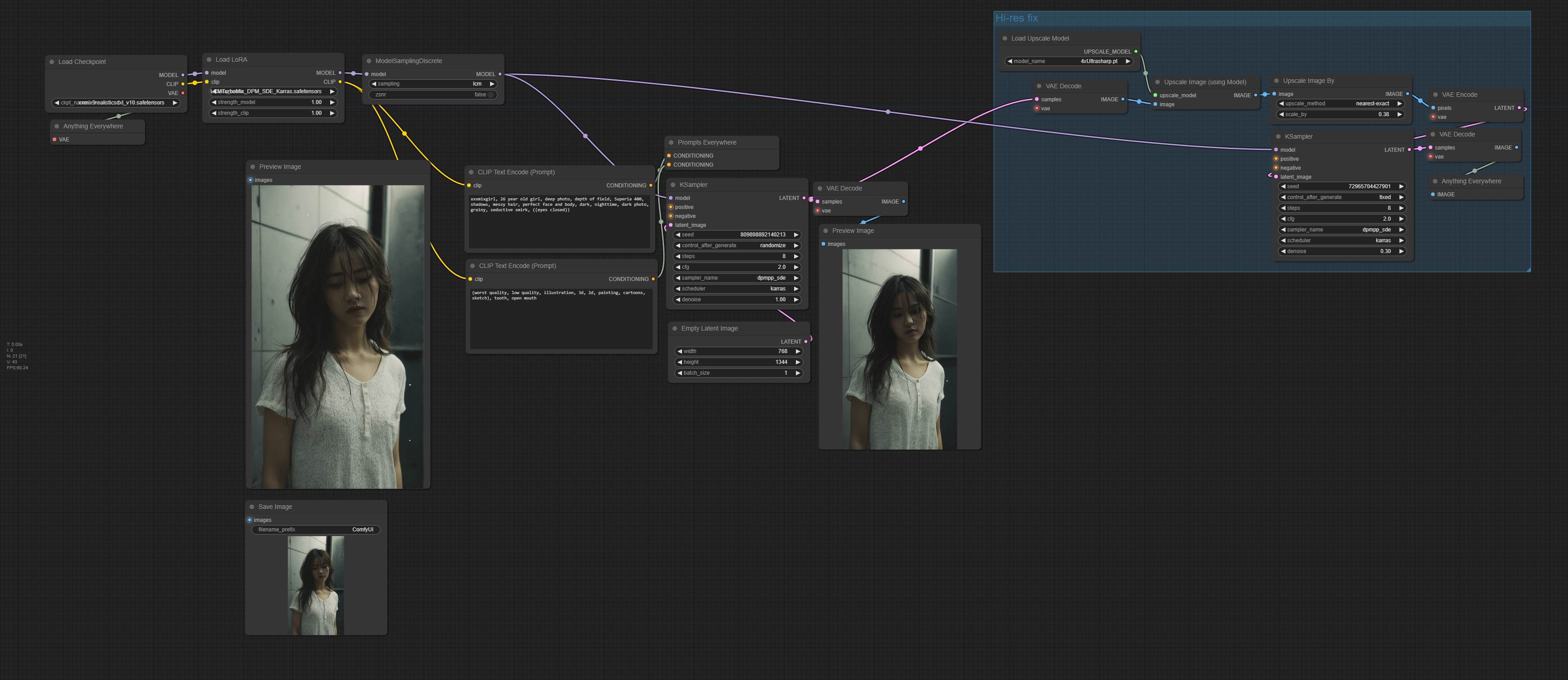This screenshot has height=680, width=1568.
Task: Increase strength_model with its right arrow
Action: pyautogui.click(x=332, y=102)
